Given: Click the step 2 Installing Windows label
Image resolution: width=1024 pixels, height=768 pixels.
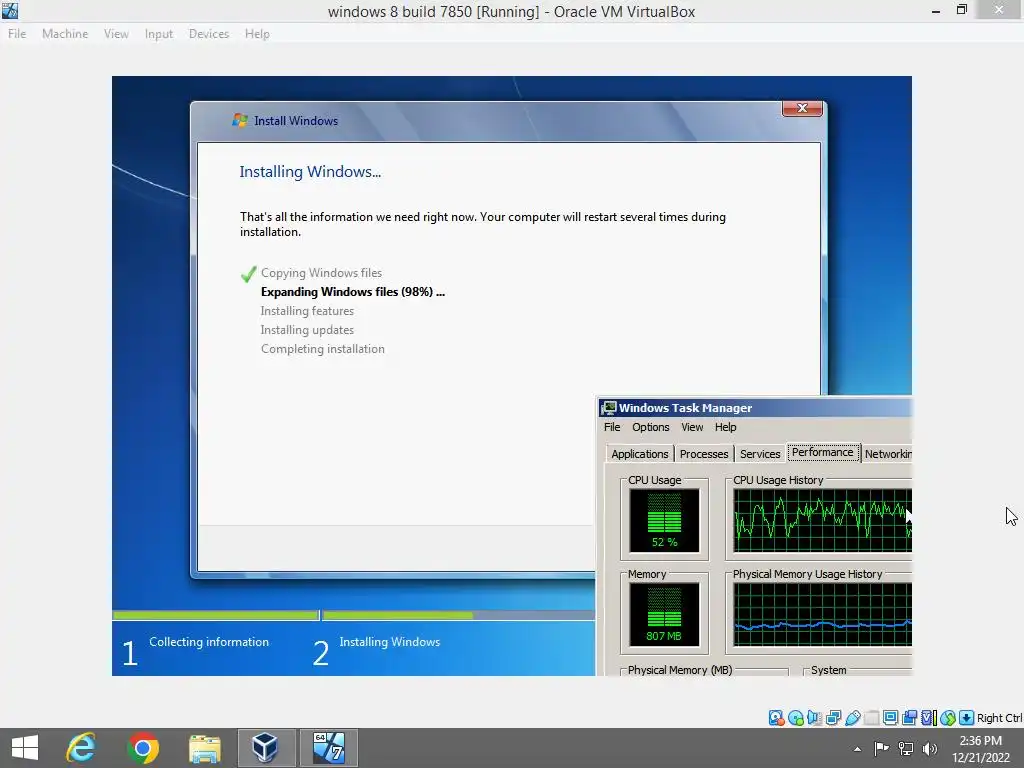Looking at the screenshot, I should click(389, 642).
